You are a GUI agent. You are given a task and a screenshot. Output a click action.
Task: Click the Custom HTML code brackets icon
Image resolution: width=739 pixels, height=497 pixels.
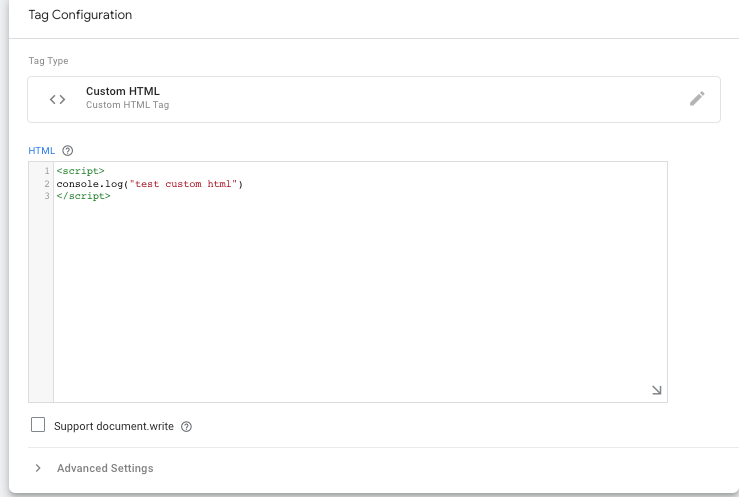[57, 99]
